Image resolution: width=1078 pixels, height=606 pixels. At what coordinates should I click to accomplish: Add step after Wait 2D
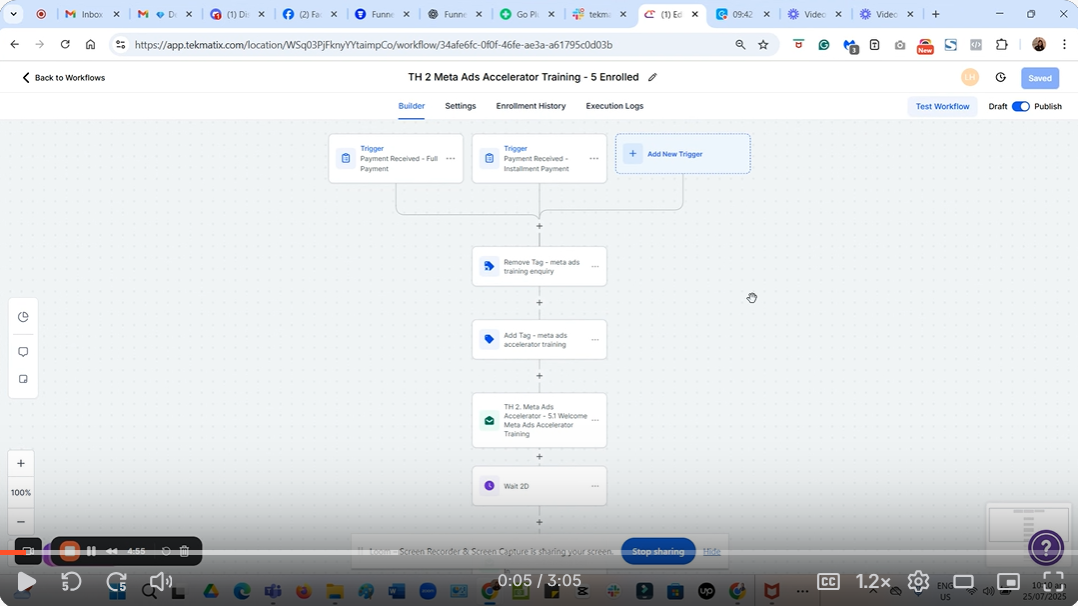pos(539,522)
